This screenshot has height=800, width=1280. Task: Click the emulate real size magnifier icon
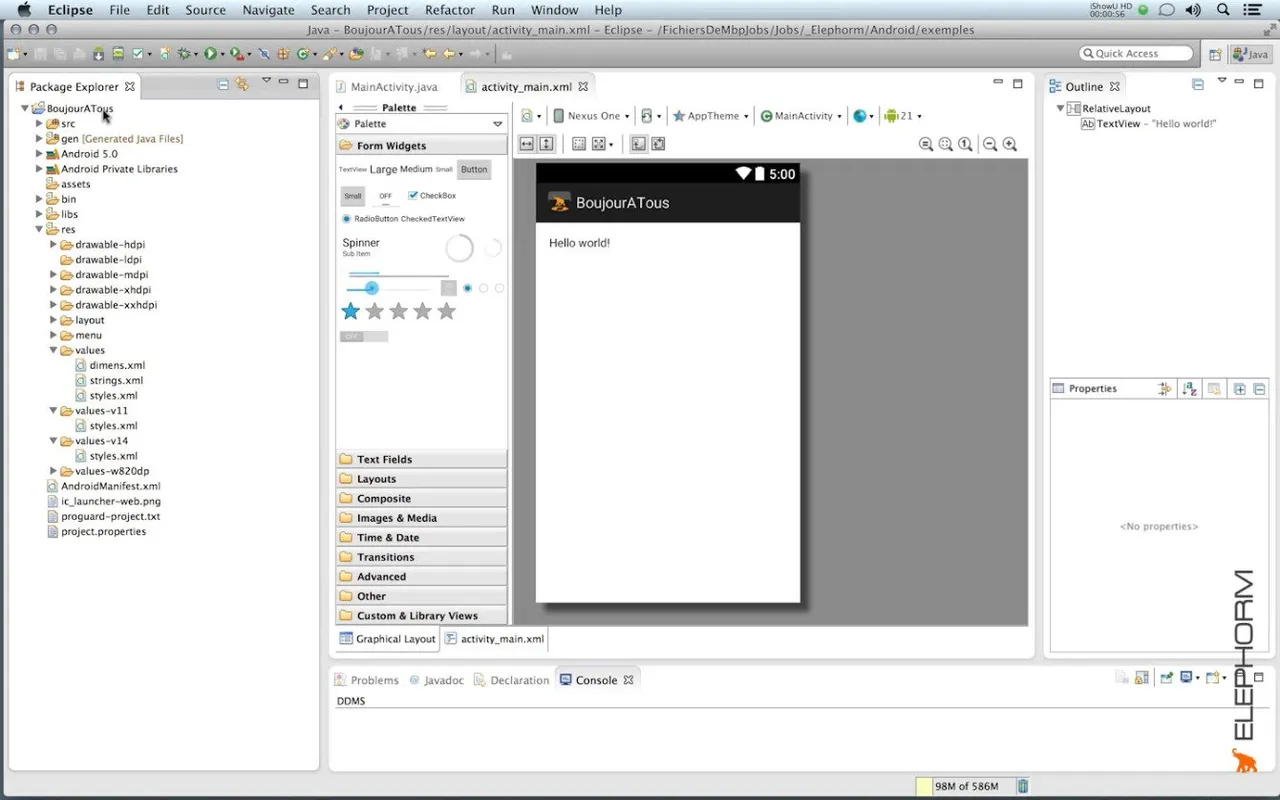click(926, 144)
